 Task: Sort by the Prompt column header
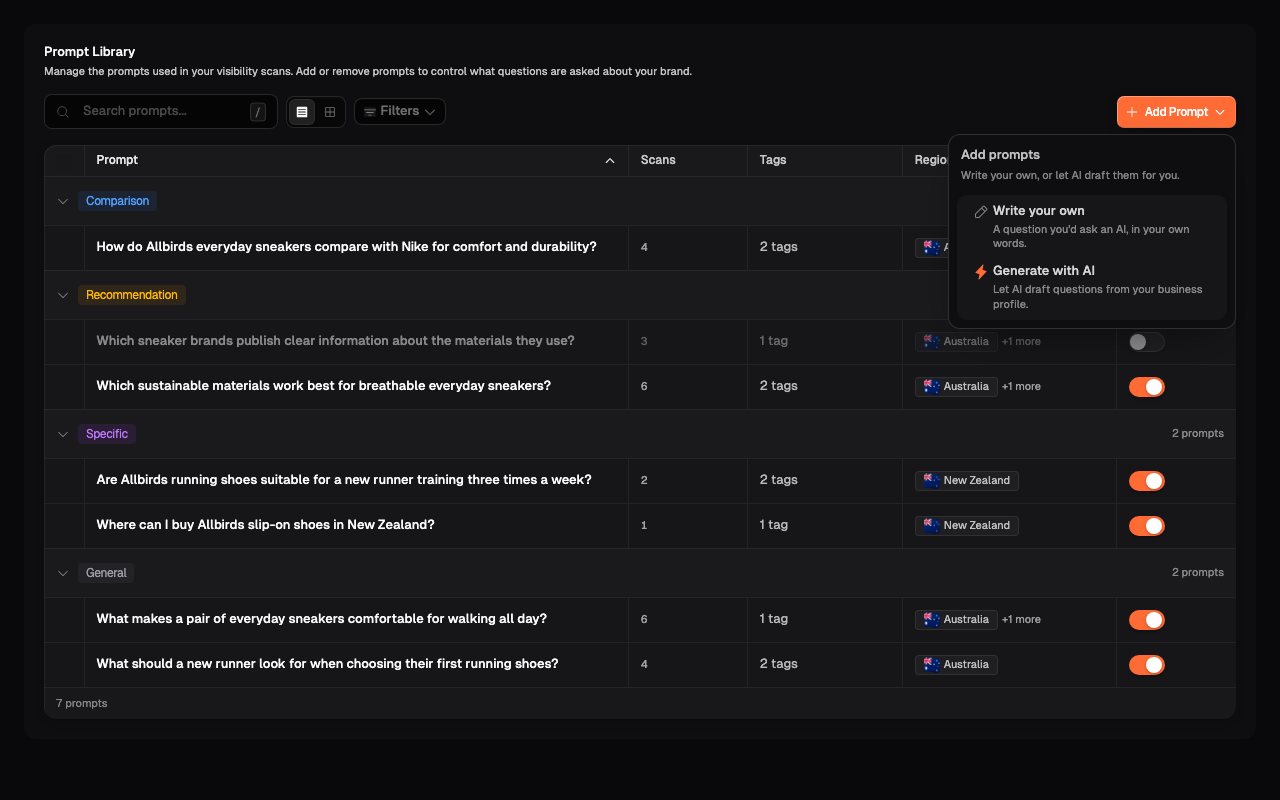(x=356, y=160)
